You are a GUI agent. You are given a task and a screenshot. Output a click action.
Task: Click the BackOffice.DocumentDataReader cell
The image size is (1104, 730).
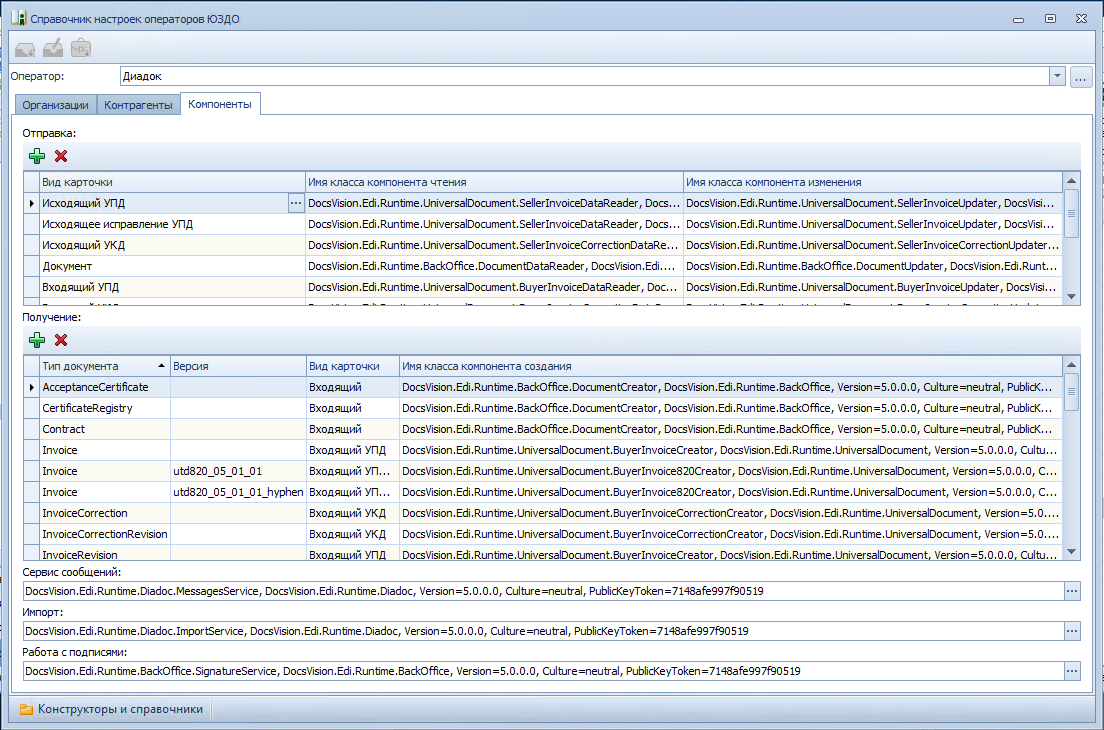coord(494,266)
